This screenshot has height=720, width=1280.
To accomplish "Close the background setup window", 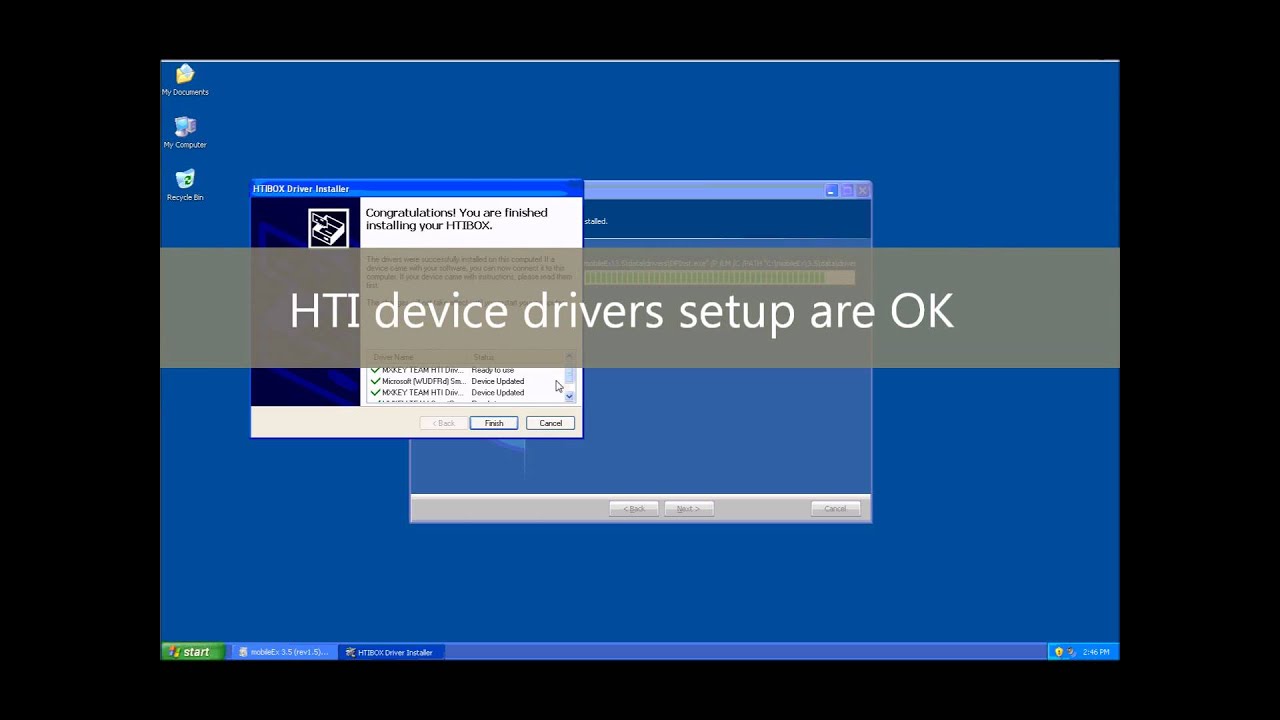I will click(863, 190).
